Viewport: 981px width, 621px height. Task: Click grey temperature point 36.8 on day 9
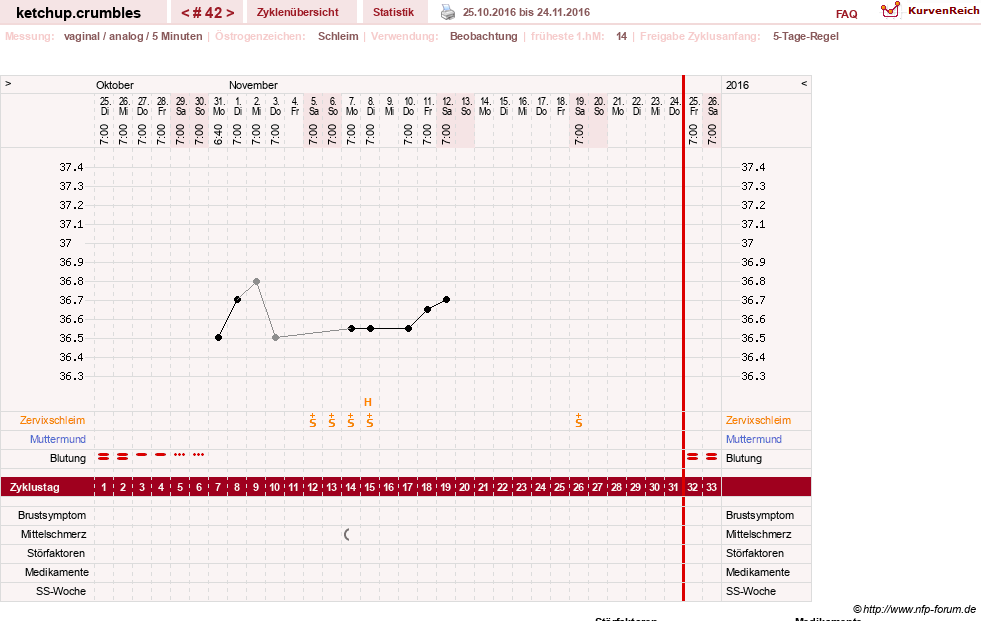257,281
